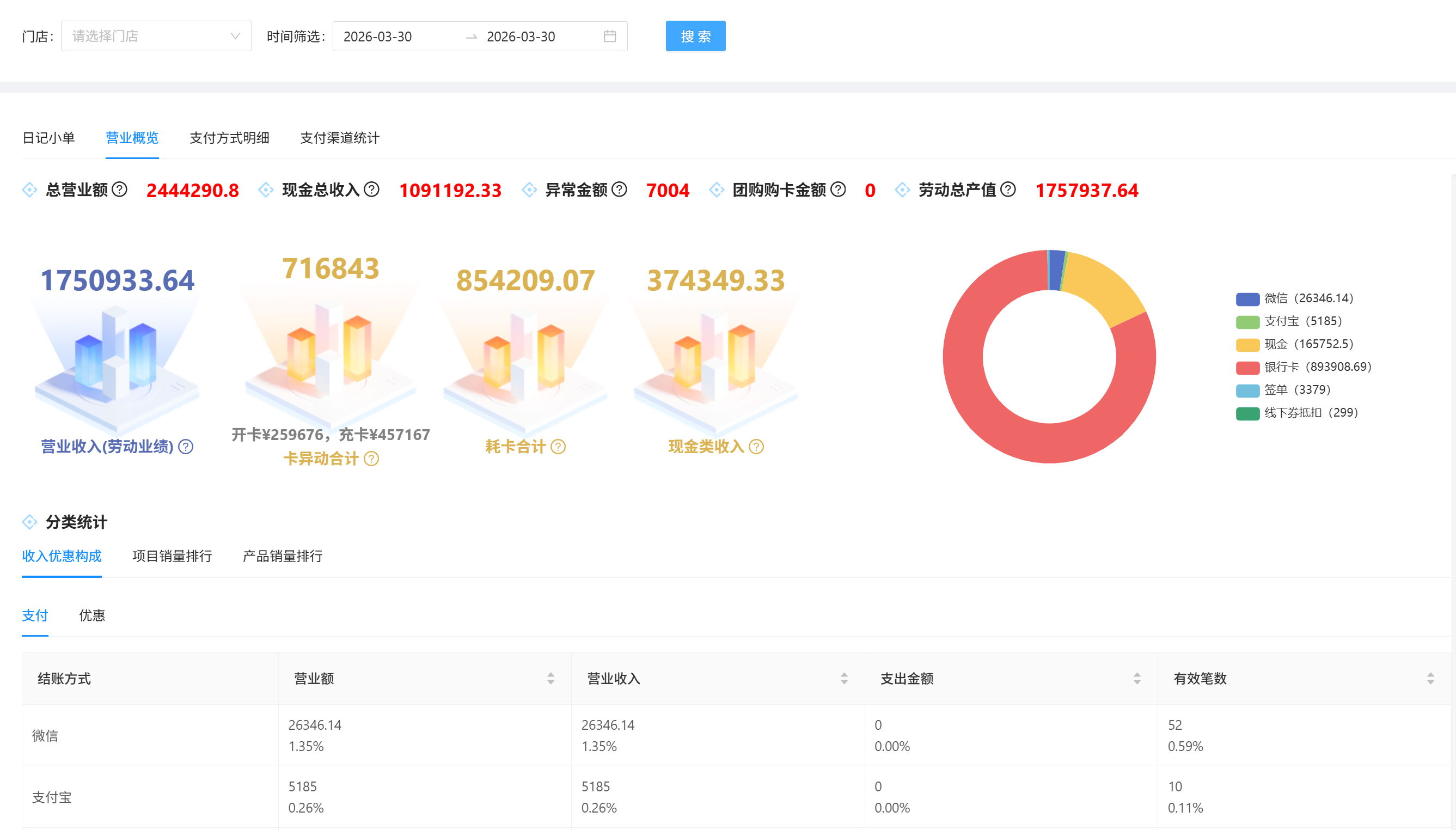Open the 项目销量排行 tab
The height and width of the screenshot is (830, 1456).
tap(172, 557)
